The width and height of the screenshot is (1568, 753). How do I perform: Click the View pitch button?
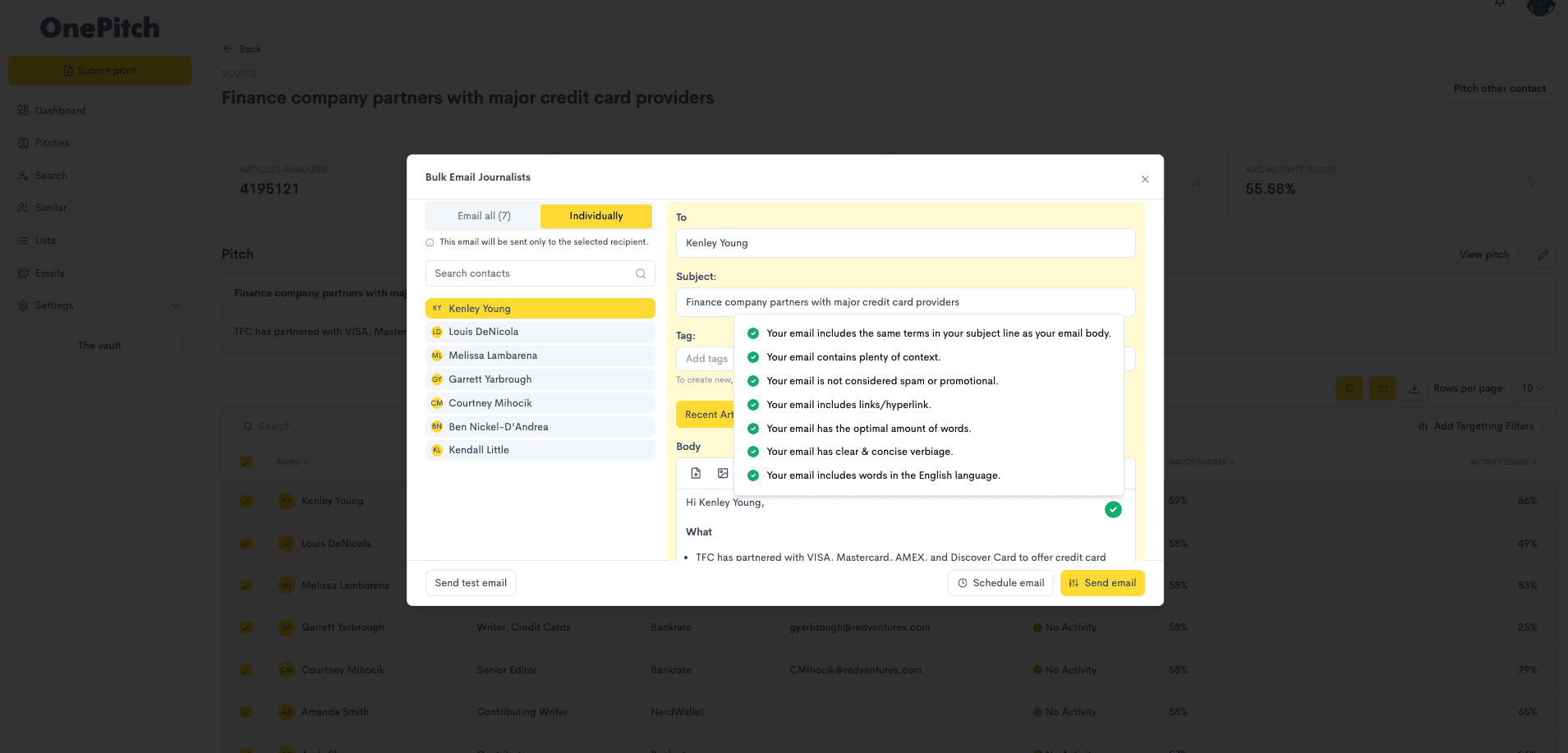pyautogui.click(x=1484, y=255)
